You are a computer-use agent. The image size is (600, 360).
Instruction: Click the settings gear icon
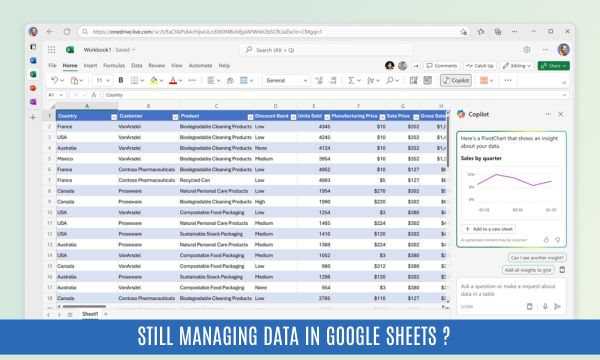click(x=527, y=50)
